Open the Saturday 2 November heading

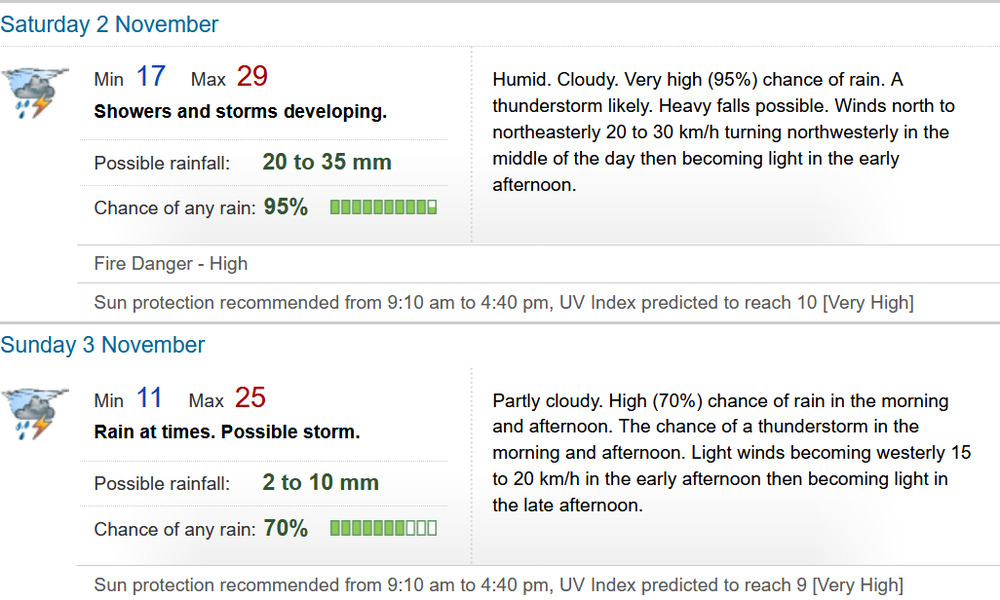tap(109, 24)
